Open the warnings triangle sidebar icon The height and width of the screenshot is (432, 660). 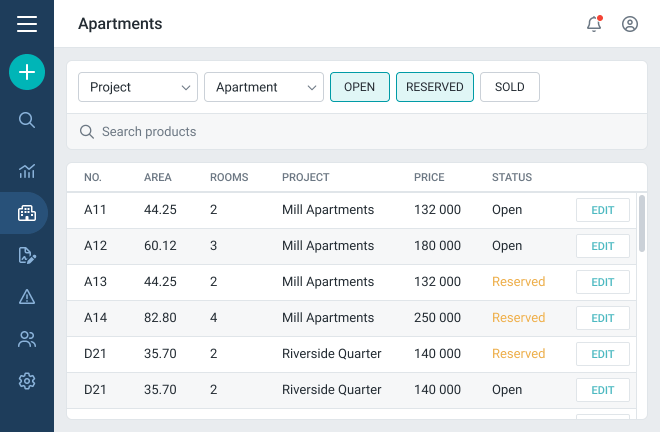click(x=27, y=297)
